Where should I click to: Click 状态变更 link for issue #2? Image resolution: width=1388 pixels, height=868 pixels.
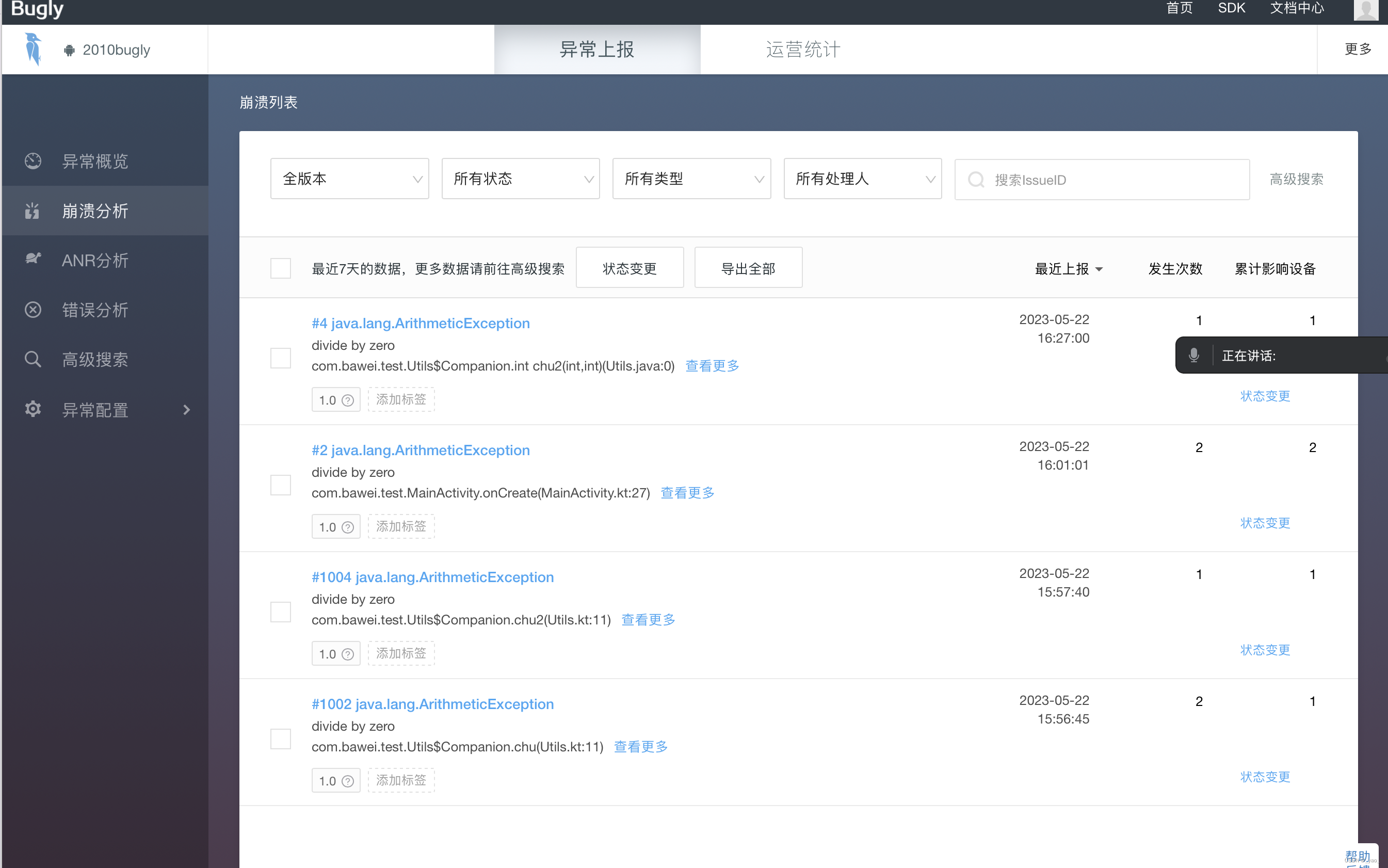[x=1265, y=523]
